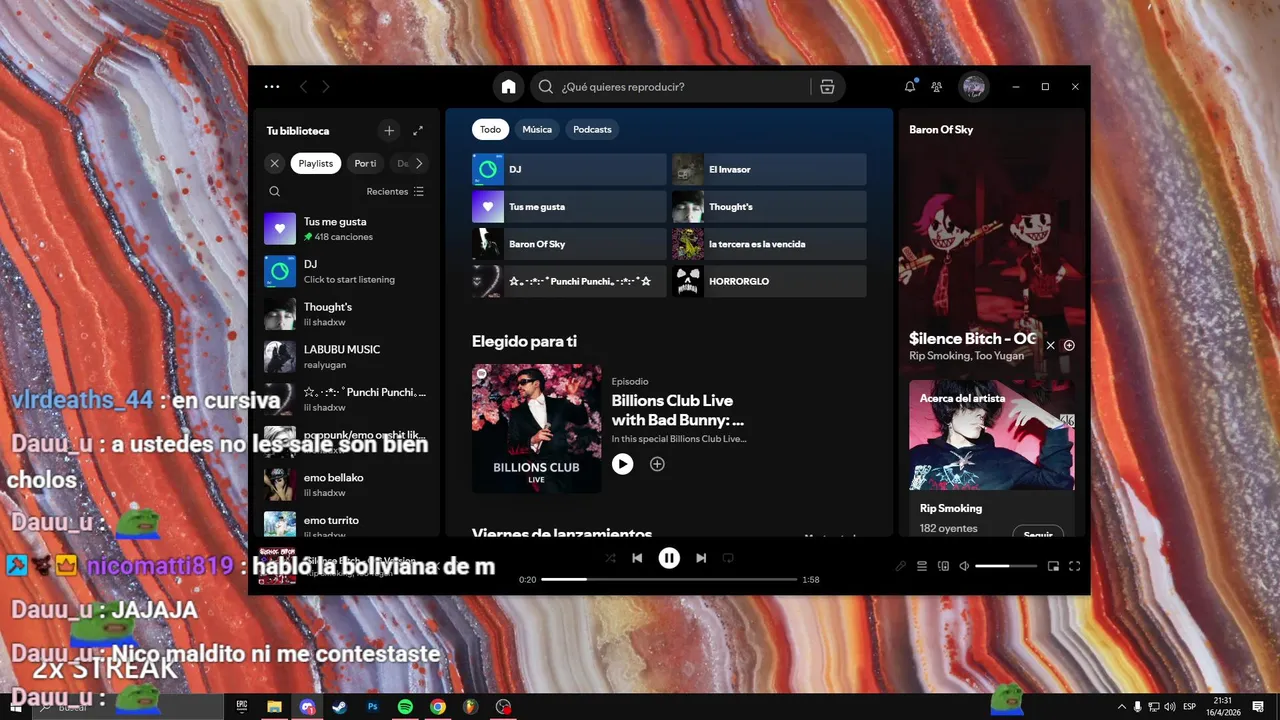Create a playlist with the library plus icon
Image resolution: width=1280 pixels, height=720 pixels.
(x=389, y=131)
